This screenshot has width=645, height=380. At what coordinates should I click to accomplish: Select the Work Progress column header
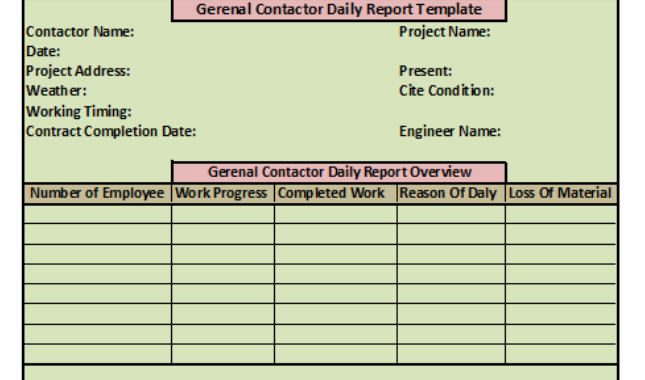pyautogui.click(x=223, y=193)
